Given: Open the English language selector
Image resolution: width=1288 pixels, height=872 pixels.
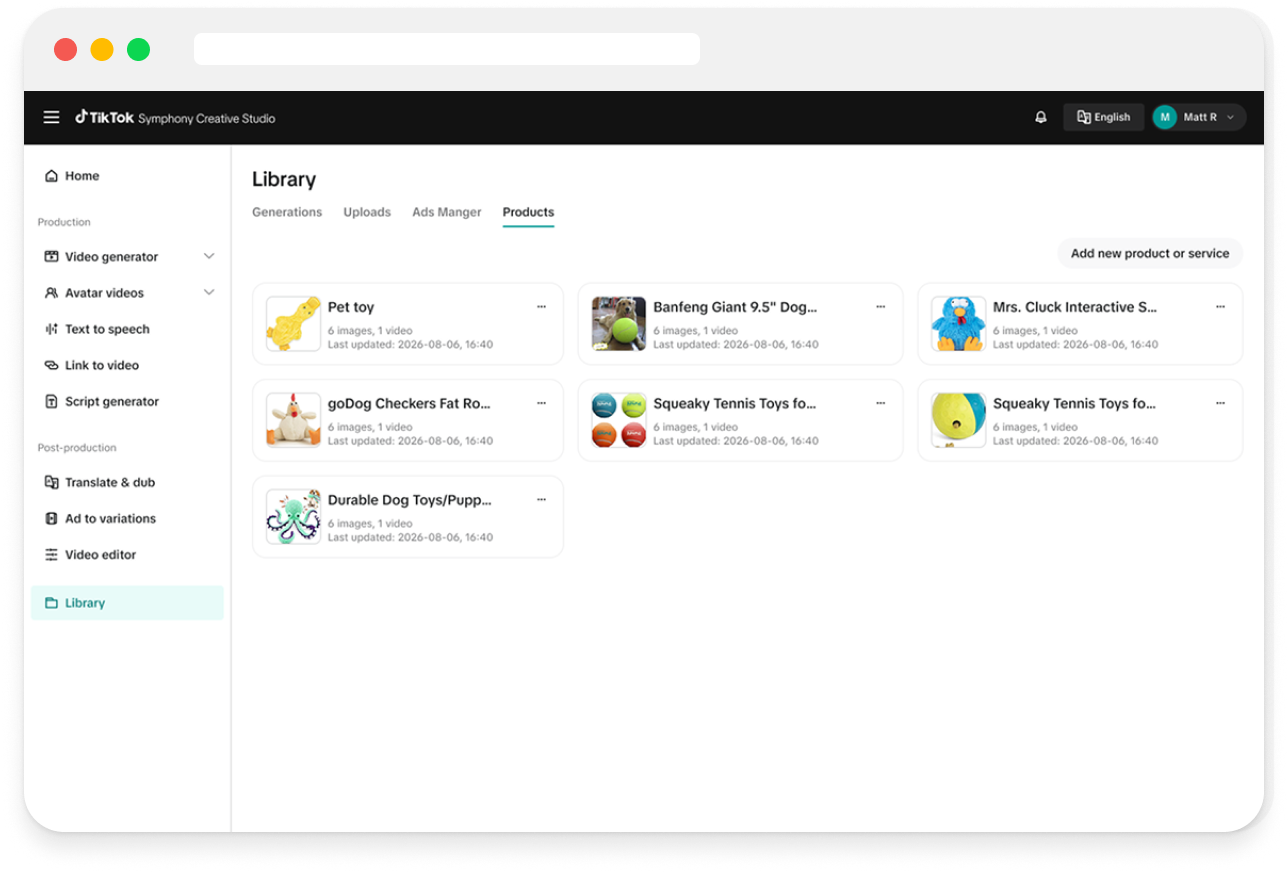Looking at the screenshot, I should click(x=1103, y=117).
